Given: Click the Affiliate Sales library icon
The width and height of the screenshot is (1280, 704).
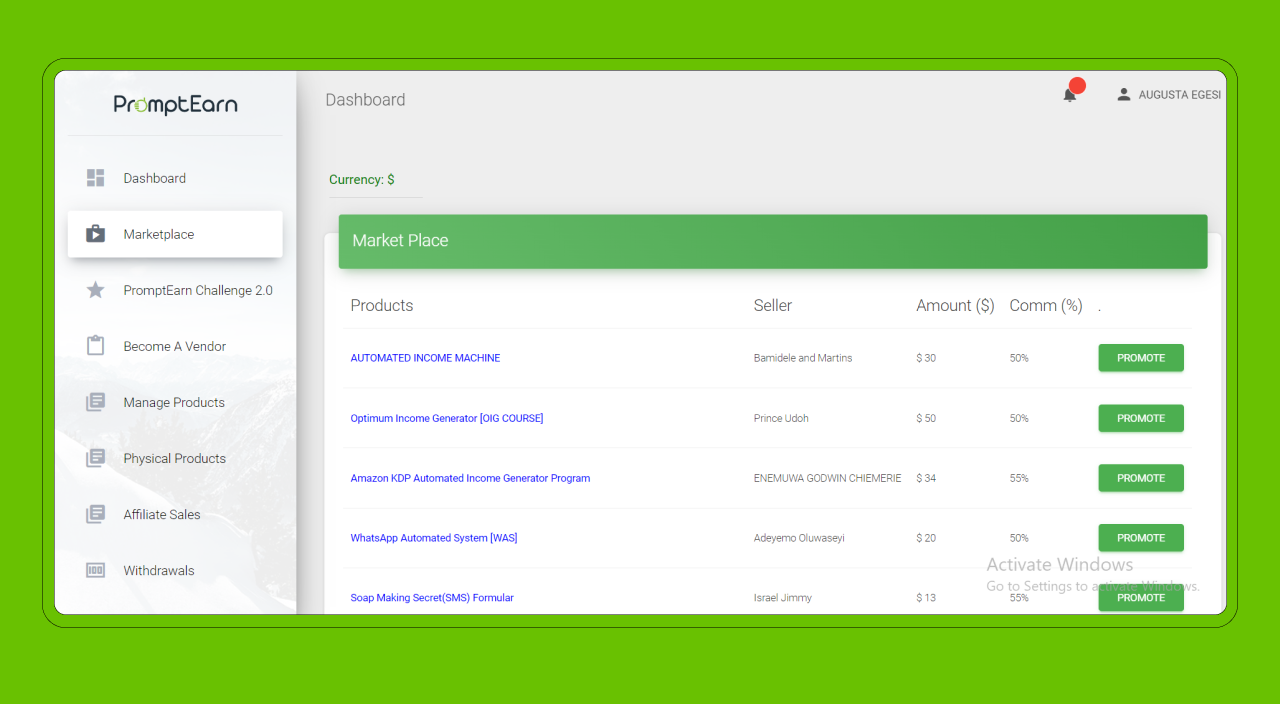Looking at the screenshot, I should [96, 514].
